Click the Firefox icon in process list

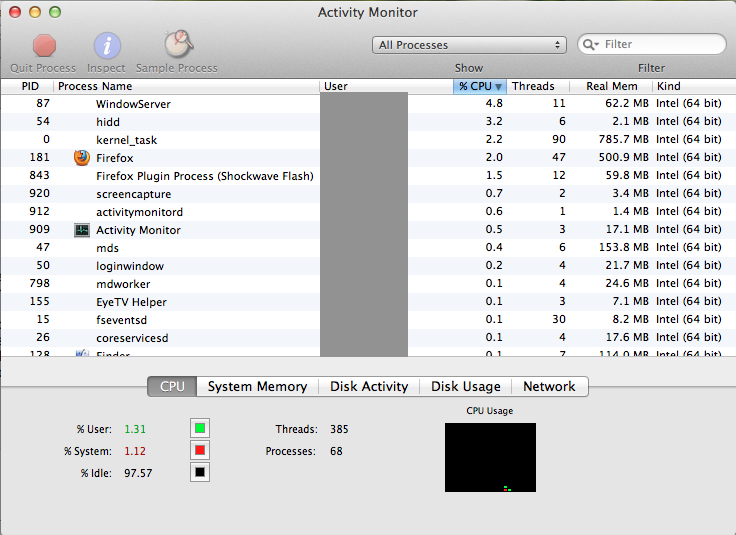tap(82, 158)
